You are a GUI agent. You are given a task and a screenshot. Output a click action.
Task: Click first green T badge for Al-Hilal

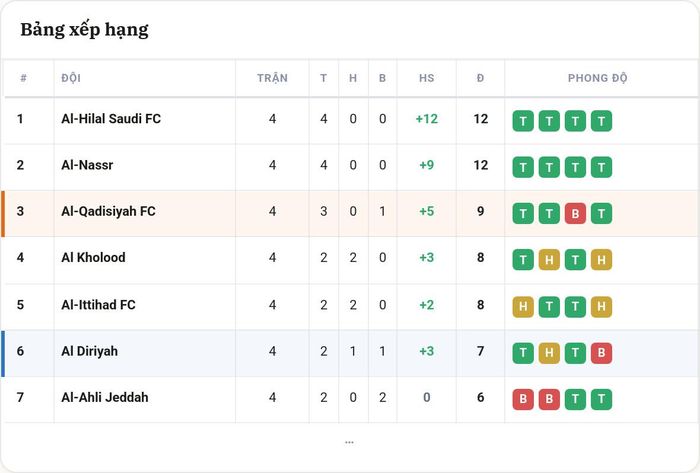523,121
